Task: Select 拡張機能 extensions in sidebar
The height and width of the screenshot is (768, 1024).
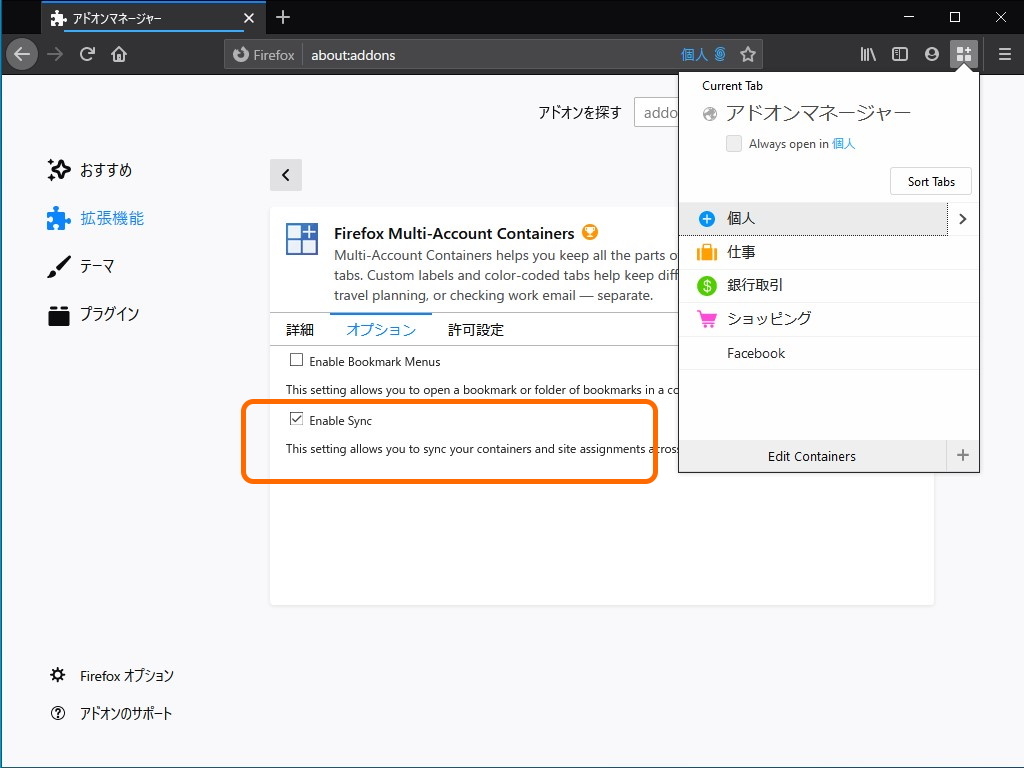Action: click(95, 218)
